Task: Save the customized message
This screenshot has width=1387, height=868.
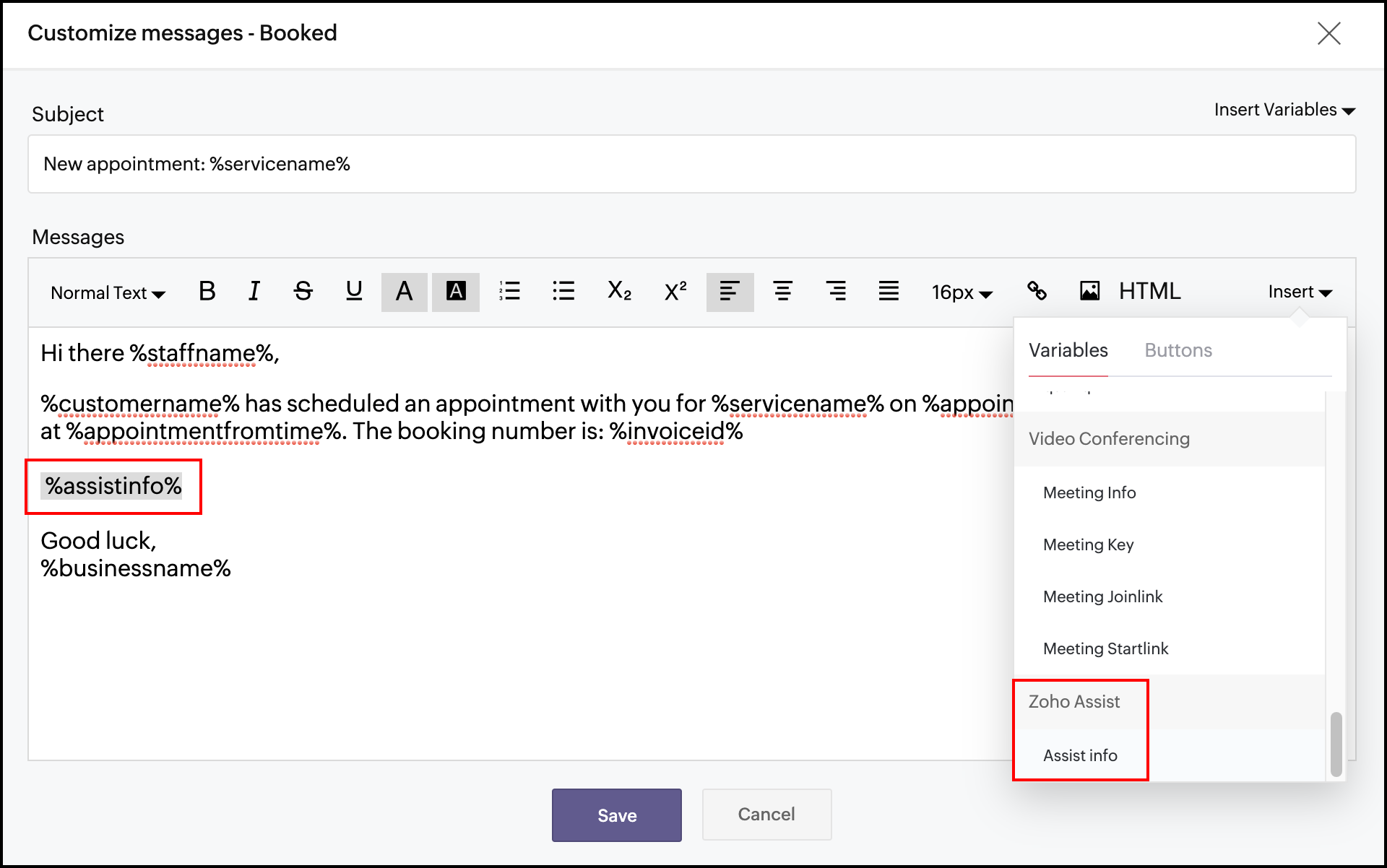Action: click(x=616, y=815)
